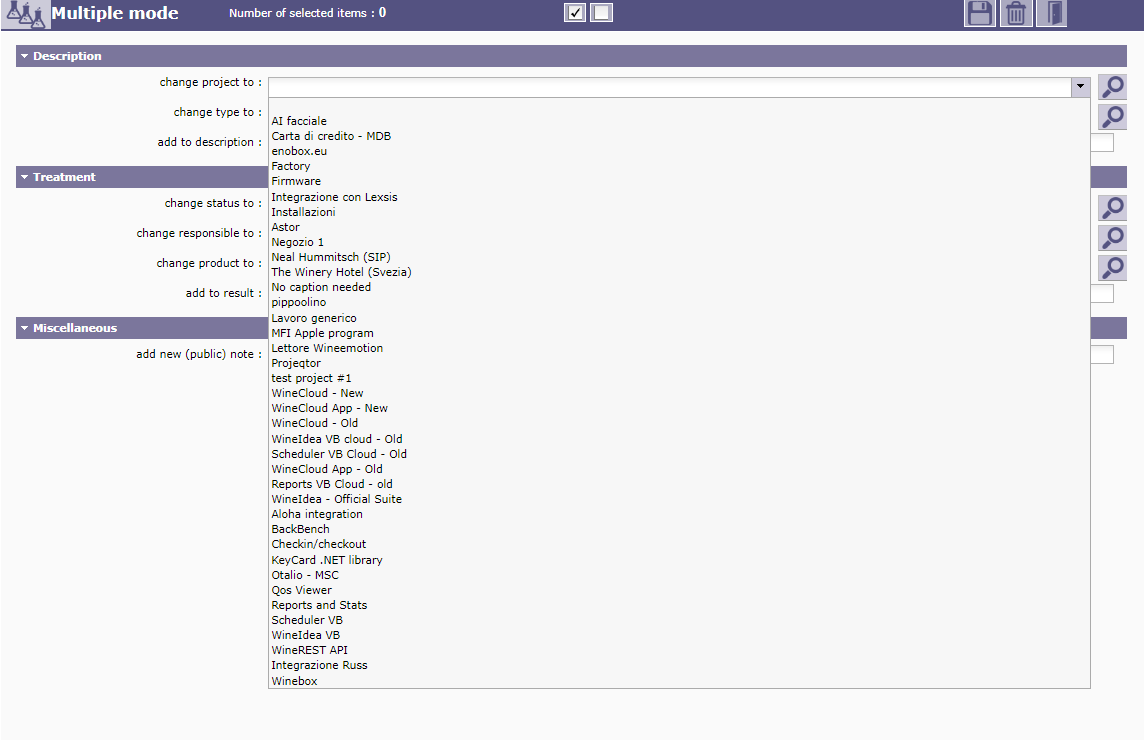The width and height of the screenshot is (1144, 740).
Task: Collapse the Treatment section
Action: (x=142, y=177)
